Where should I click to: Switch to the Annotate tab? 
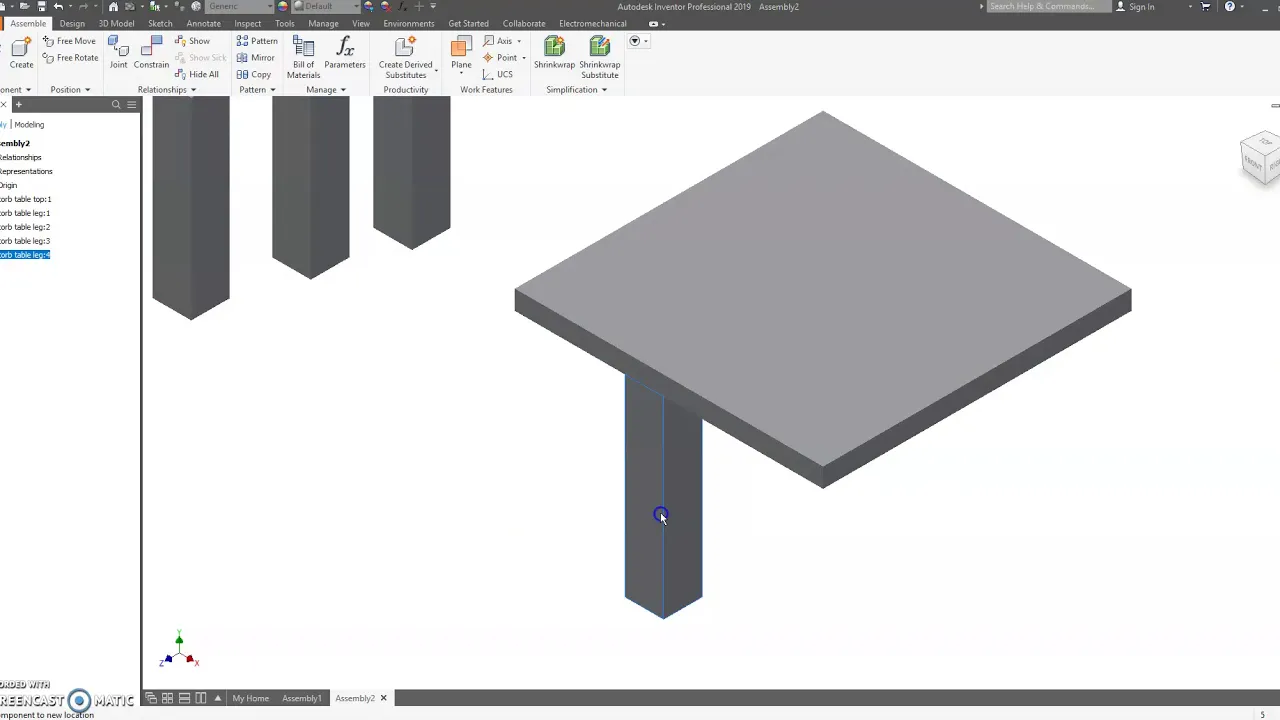click(x=204, y=23)
